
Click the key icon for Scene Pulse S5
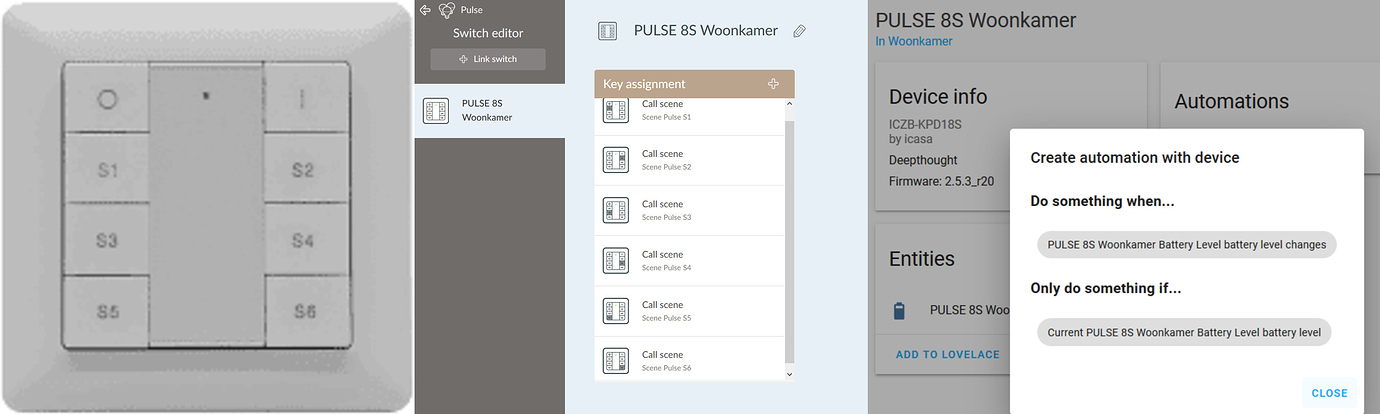pyautogui.click(x=616, y=310)
